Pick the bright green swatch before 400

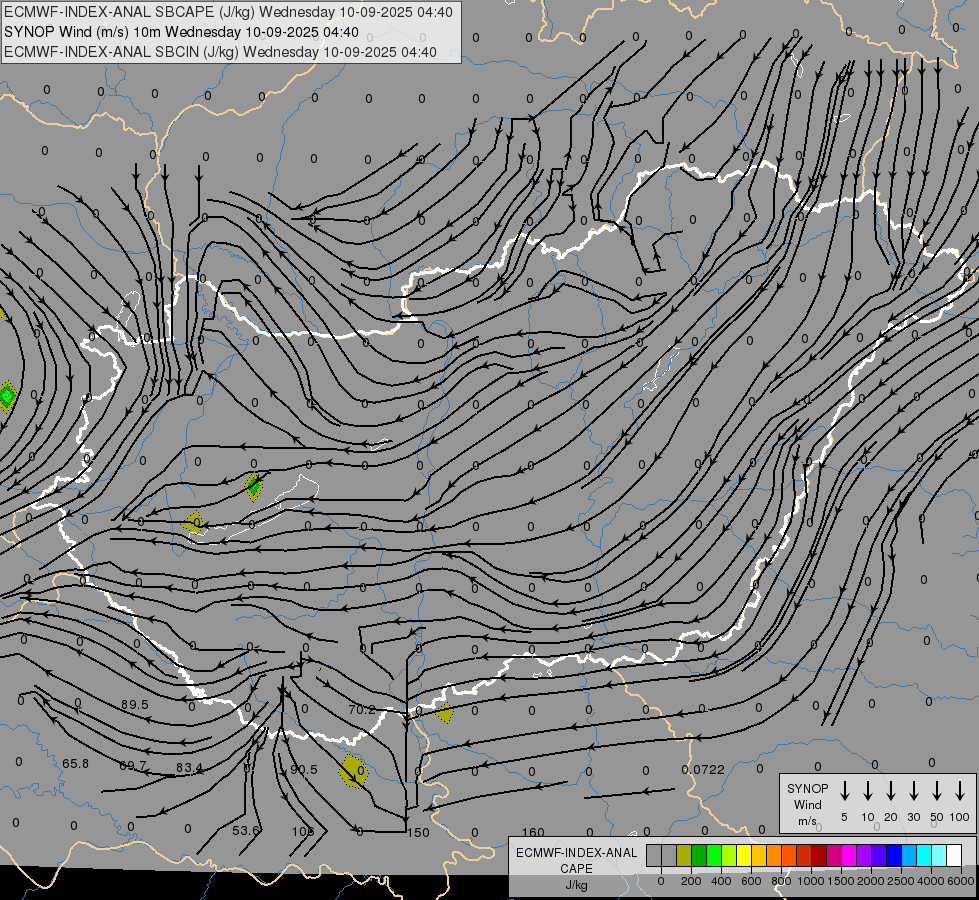pos(714,855)
